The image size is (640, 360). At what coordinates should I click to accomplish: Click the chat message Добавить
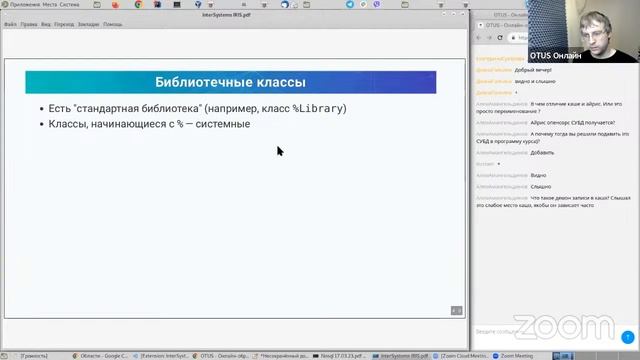(542, 153)
